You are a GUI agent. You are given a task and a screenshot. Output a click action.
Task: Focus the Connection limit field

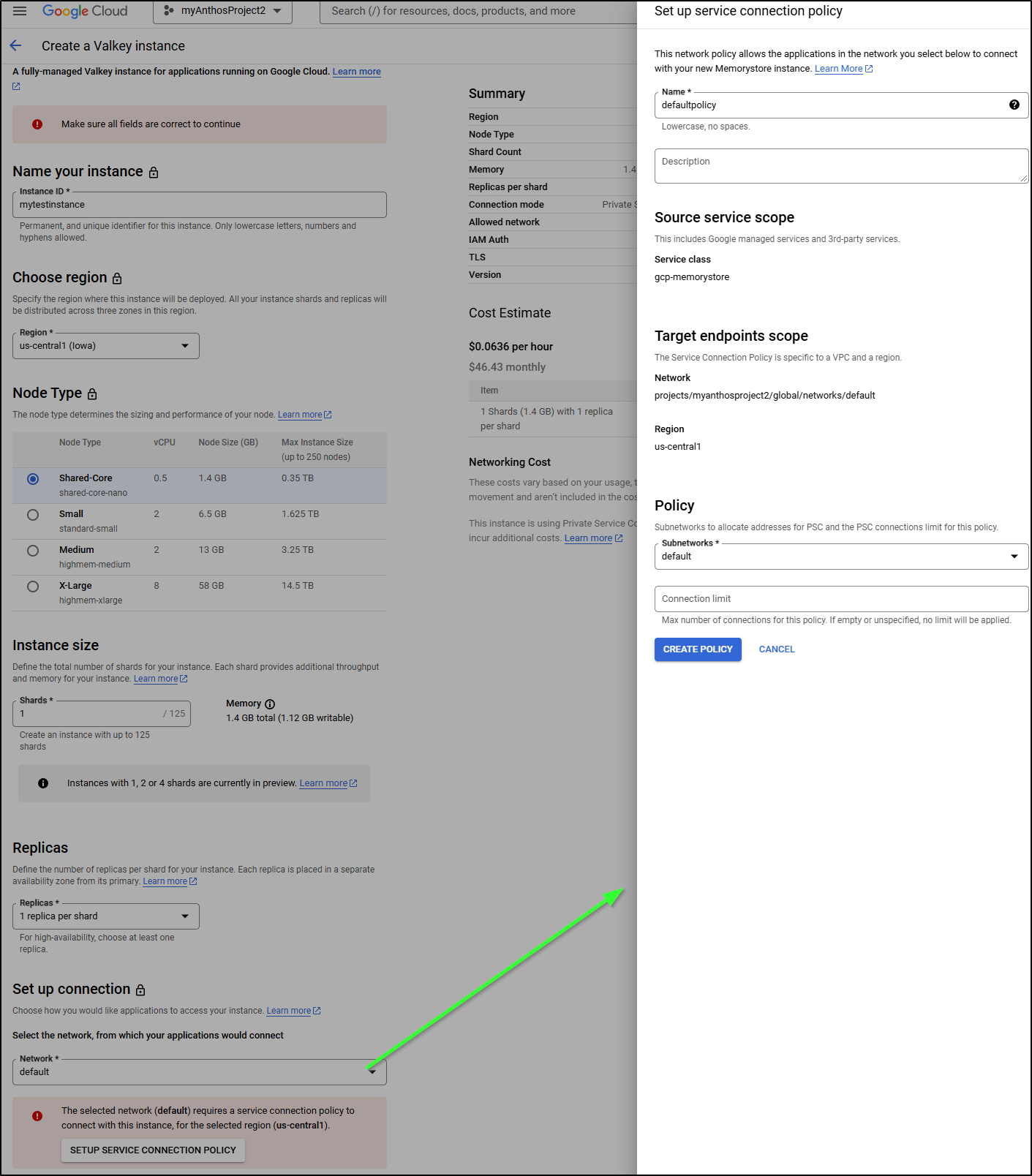[841, 599]
